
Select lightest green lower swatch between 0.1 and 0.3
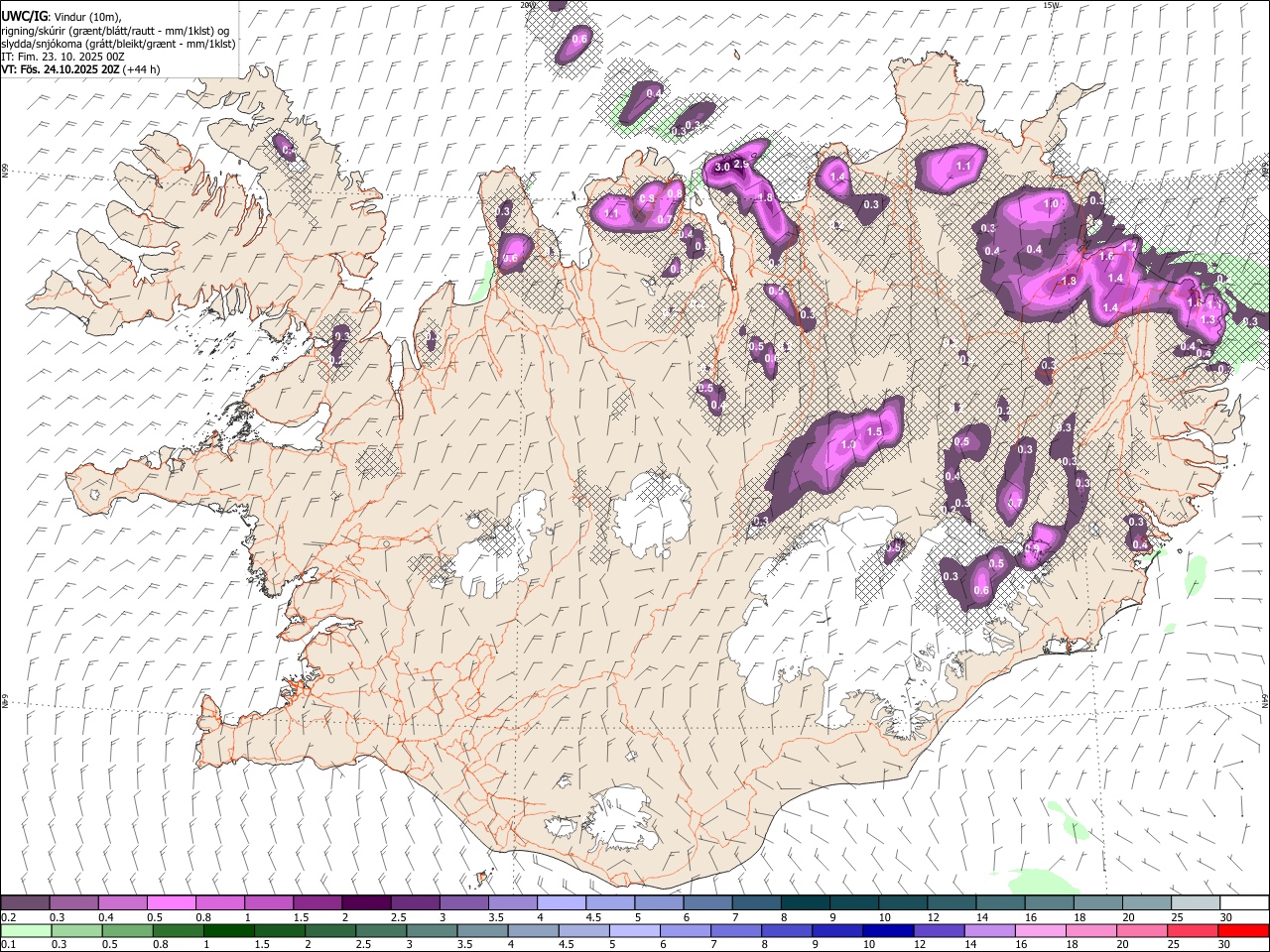coord(26,930)
